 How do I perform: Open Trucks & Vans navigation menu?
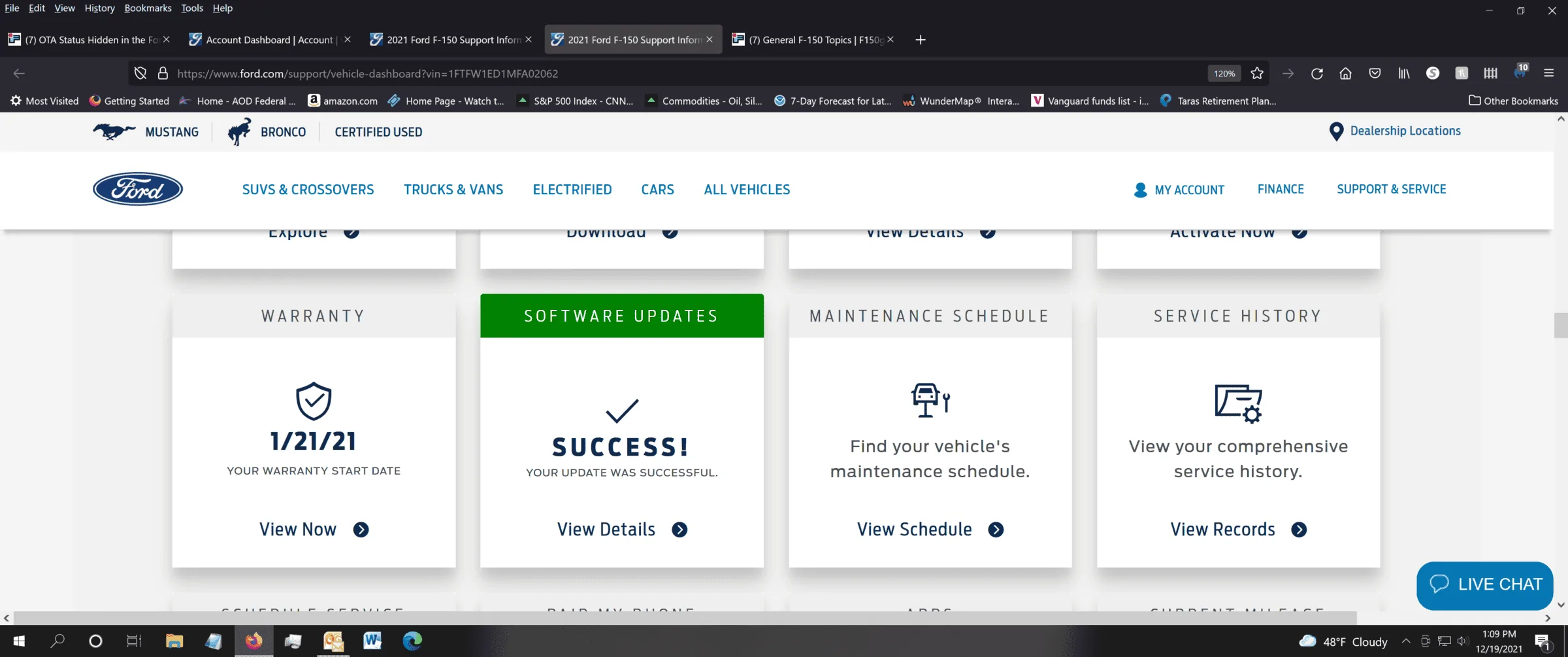click(x=453, y=190)
